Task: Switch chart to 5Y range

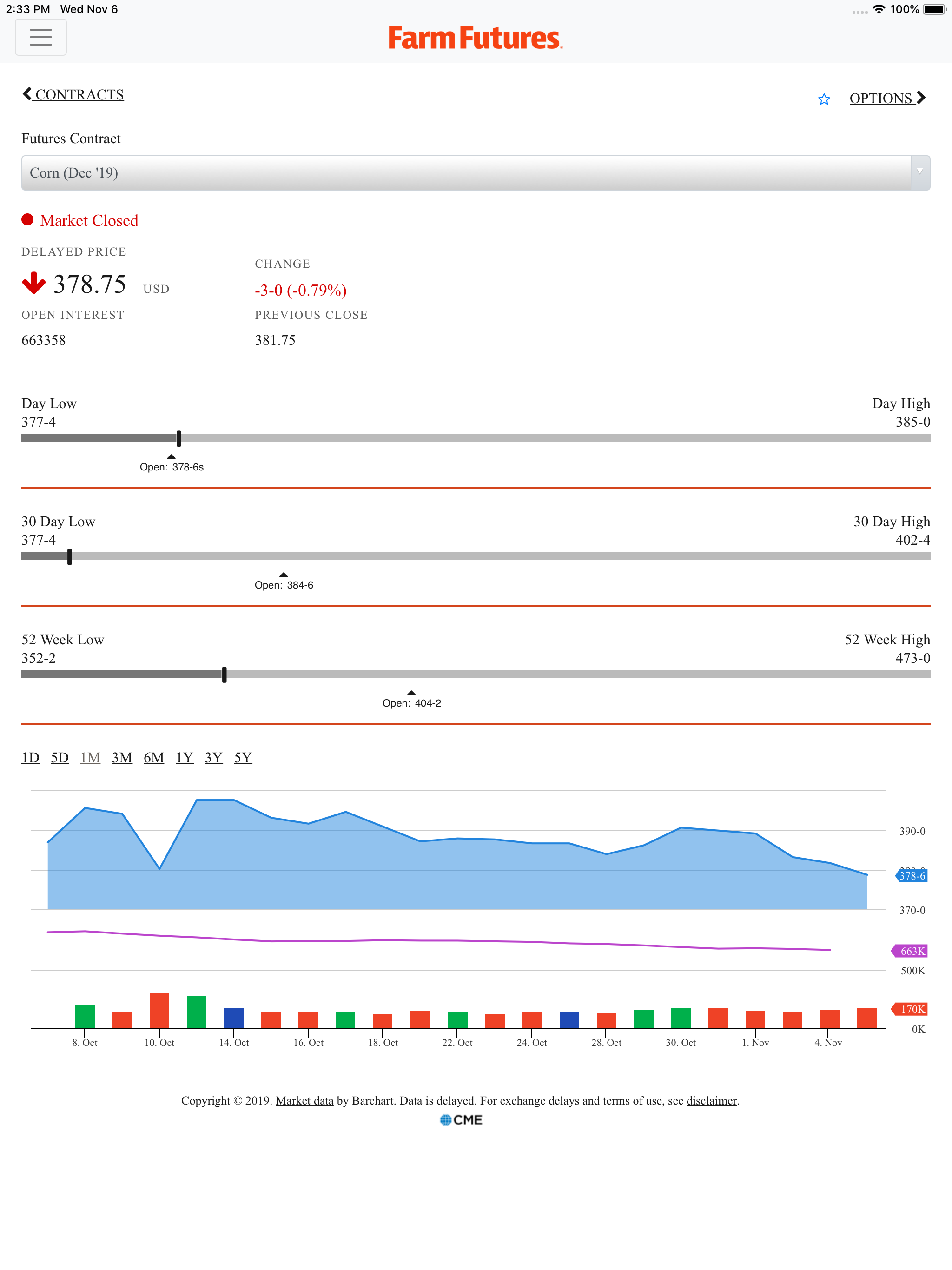Action: [243, 758]
